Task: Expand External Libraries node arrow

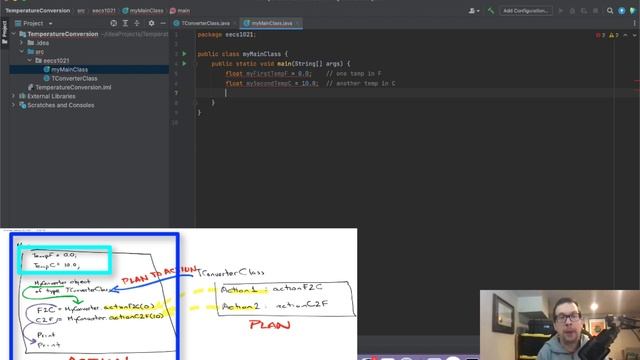Action: click(13, 96)
